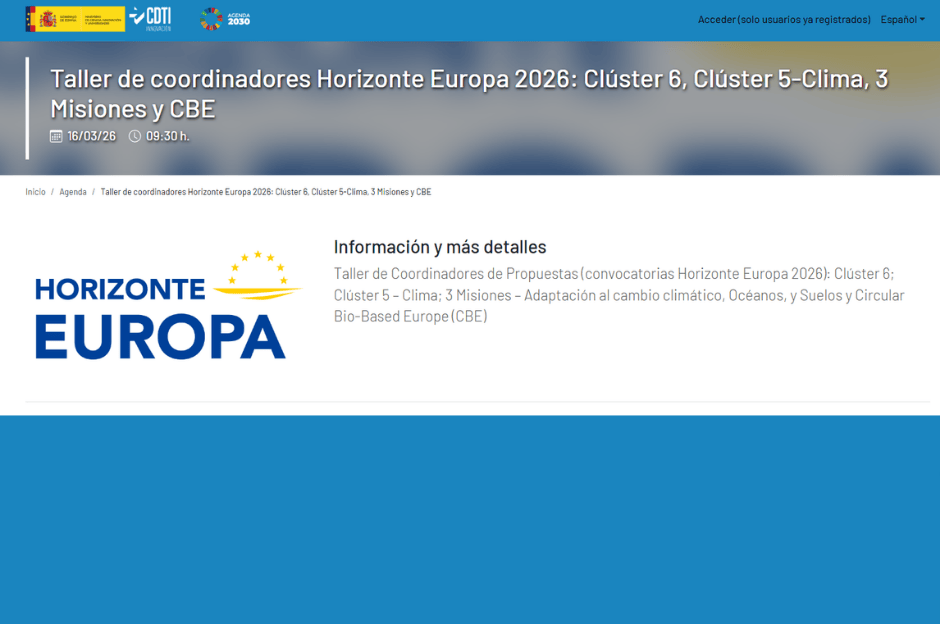
Task: Click the 'Información y más detalles' heading
Action: pos(440,247)
